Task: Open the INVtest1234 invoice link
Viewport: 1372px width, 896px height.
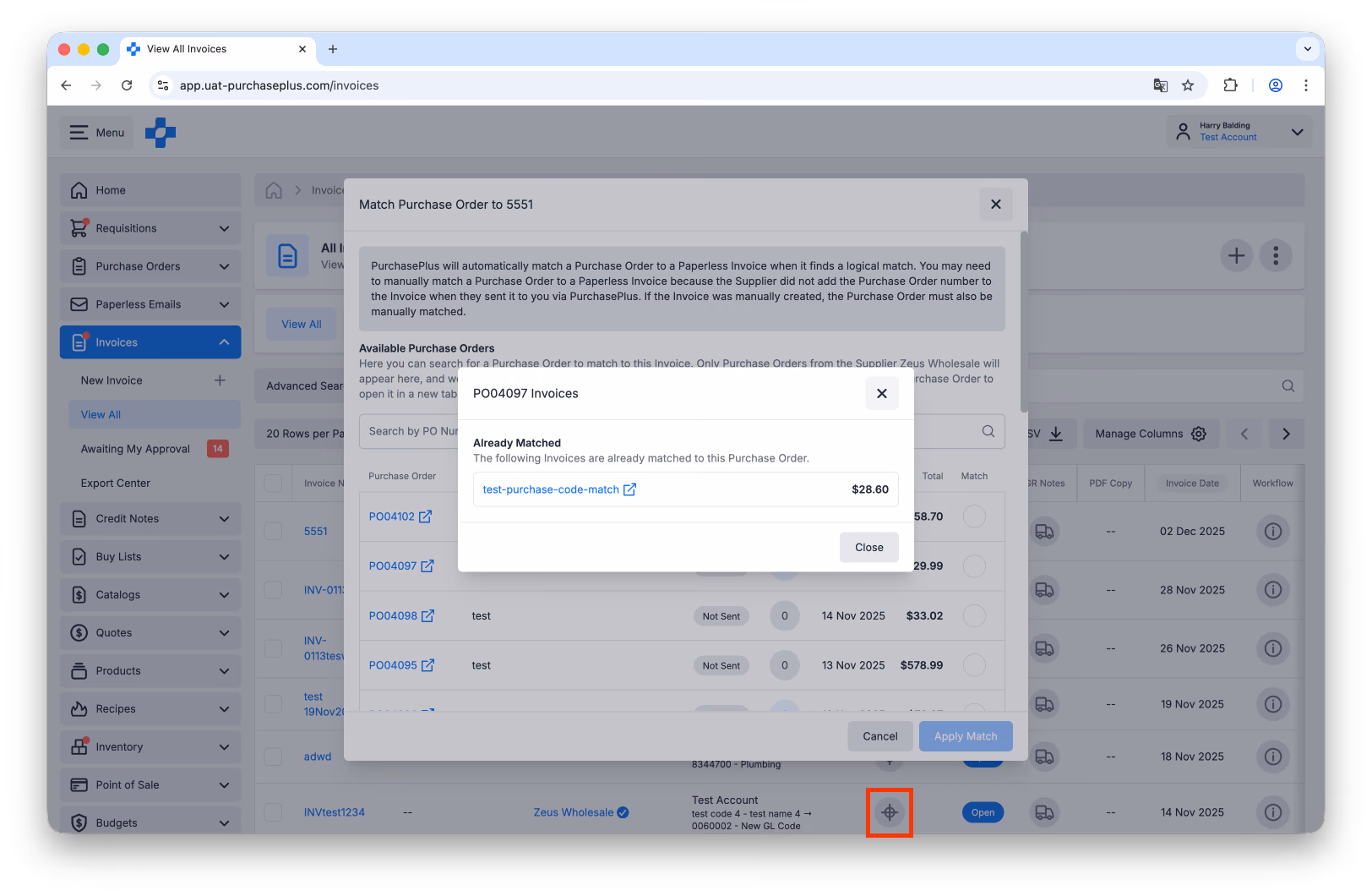Action: (335, 812)
